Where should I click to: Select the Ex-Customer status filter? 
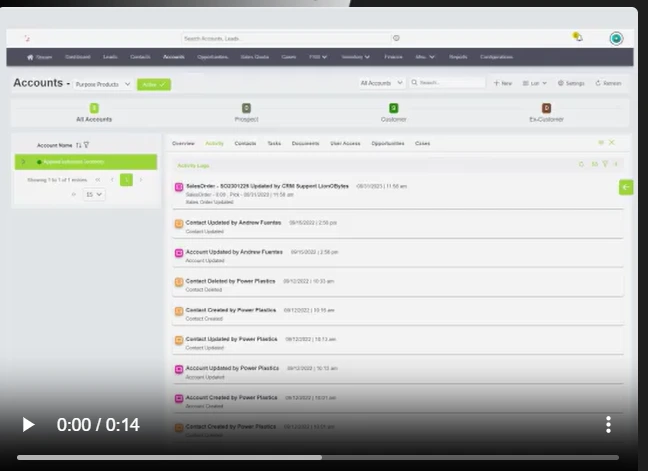pos(546,113)
